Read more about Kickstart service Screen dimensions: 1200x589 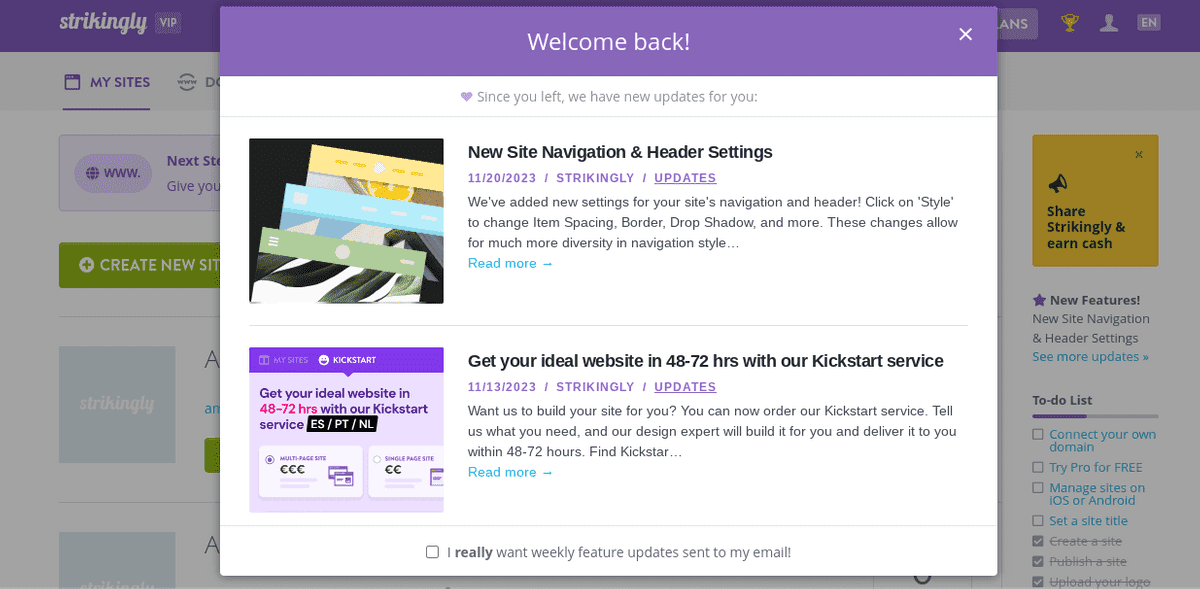tap(510, 472)
